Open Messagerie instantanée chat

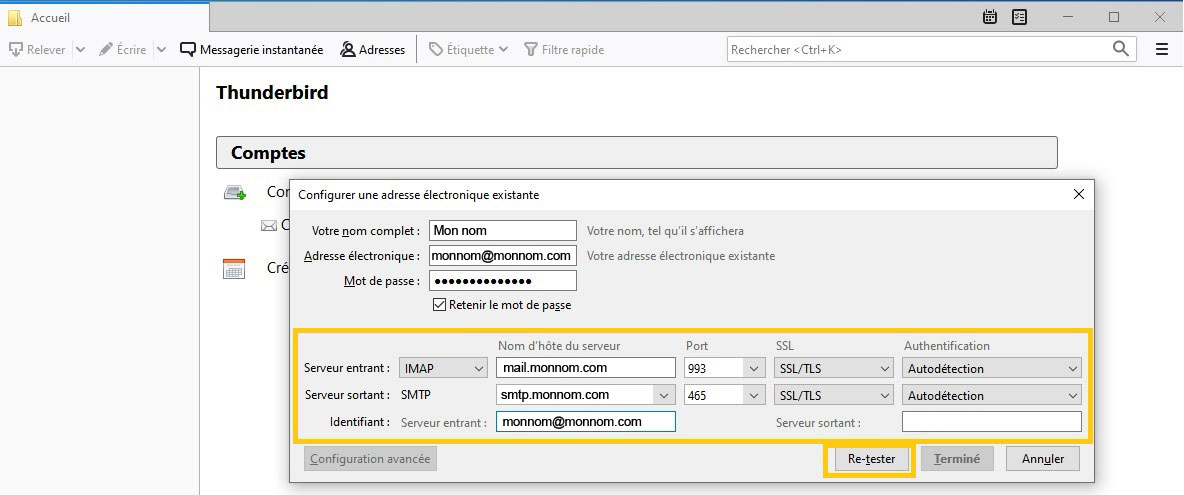251,50
